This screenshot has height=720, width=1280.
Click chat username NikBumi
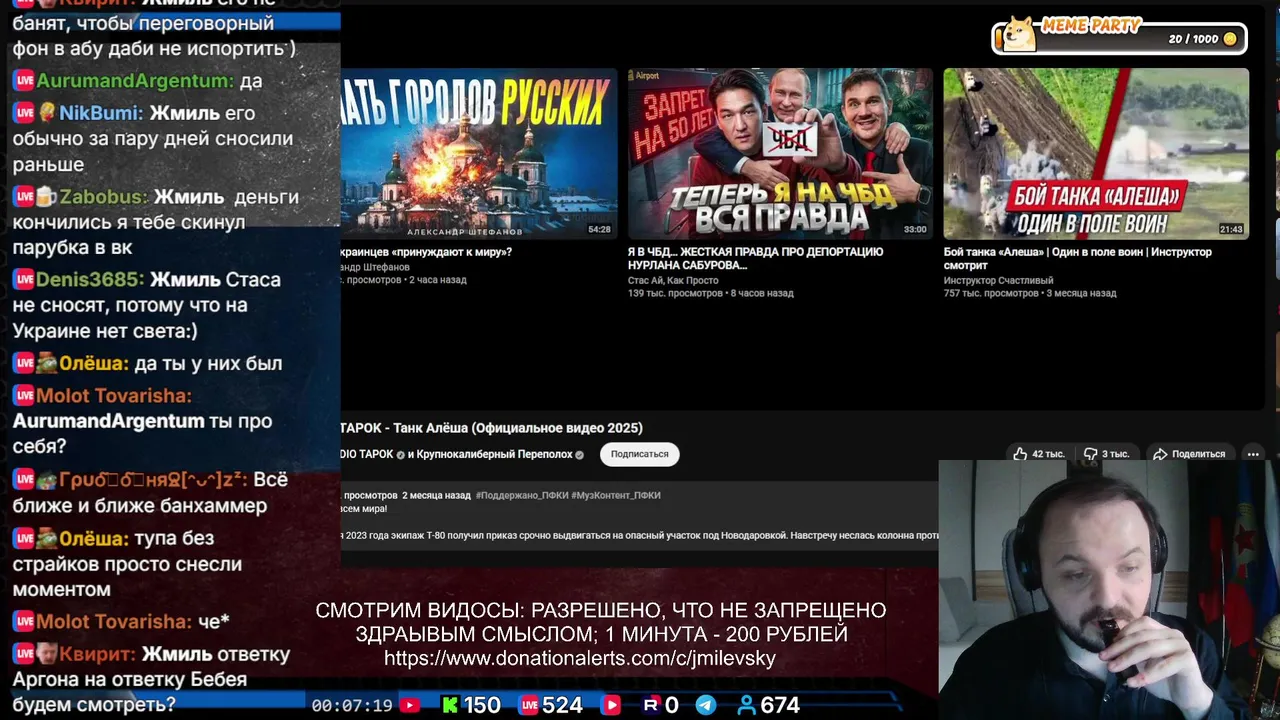[x=101, y=113]
